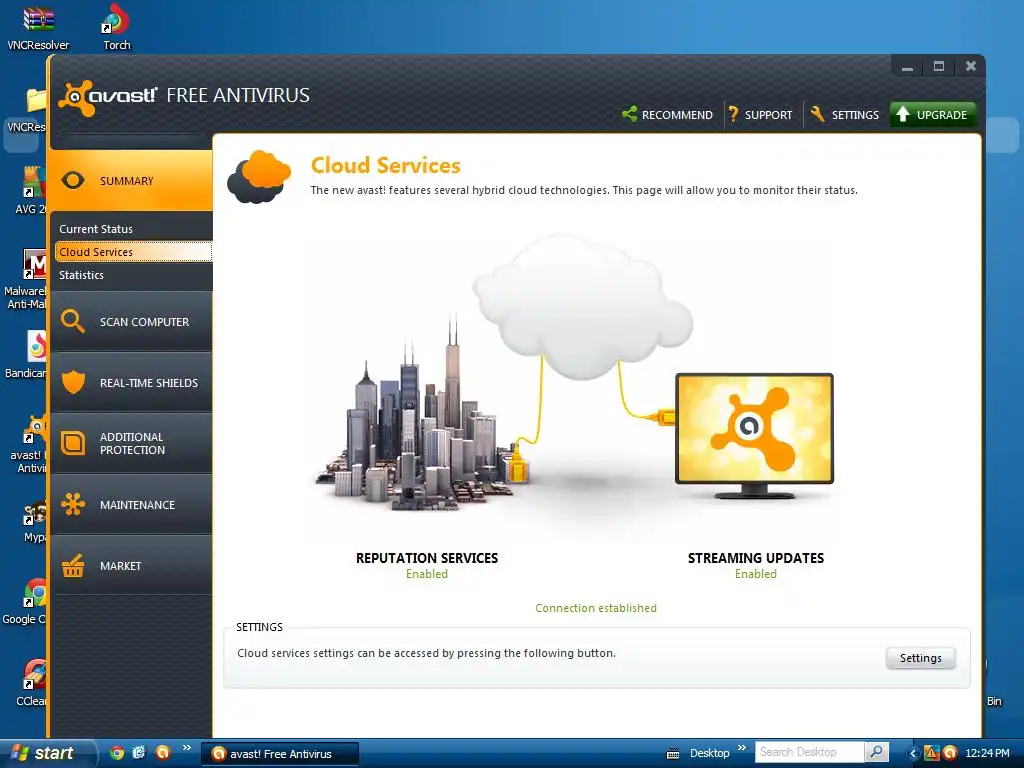Image resolution: width=1024 pixels, height=768 pixels.
Task: Open Torch browser desktop icon
Action: point(116,27)
